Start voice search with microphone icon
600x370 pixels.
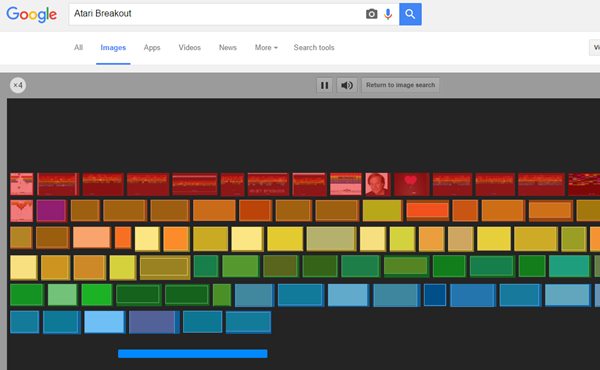[388, 14]
